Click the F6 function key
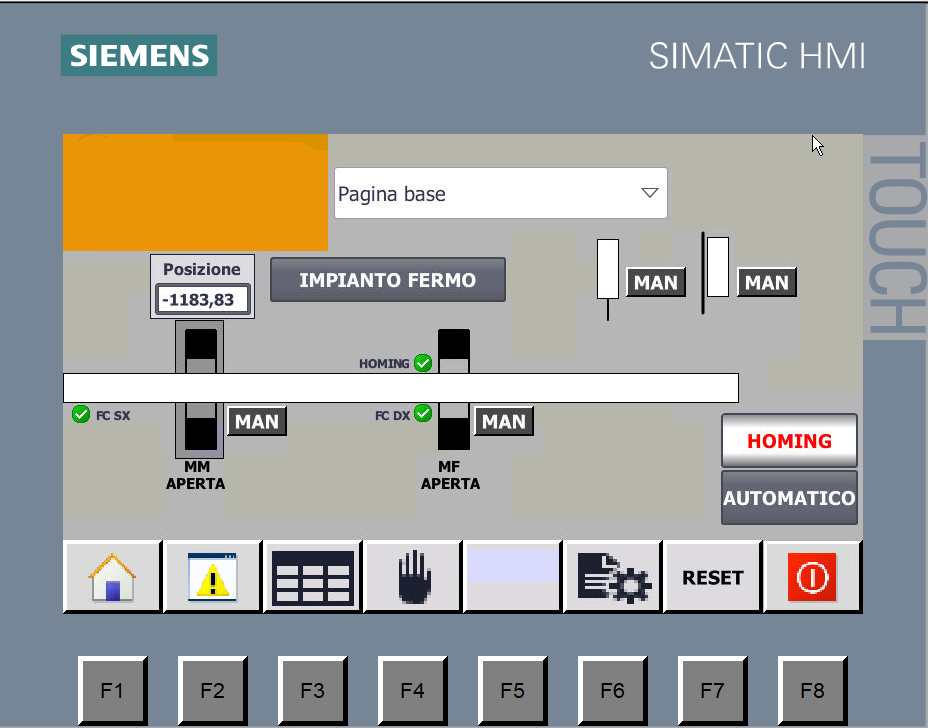Viewport: 928px width, 728px height. [613, 690]
